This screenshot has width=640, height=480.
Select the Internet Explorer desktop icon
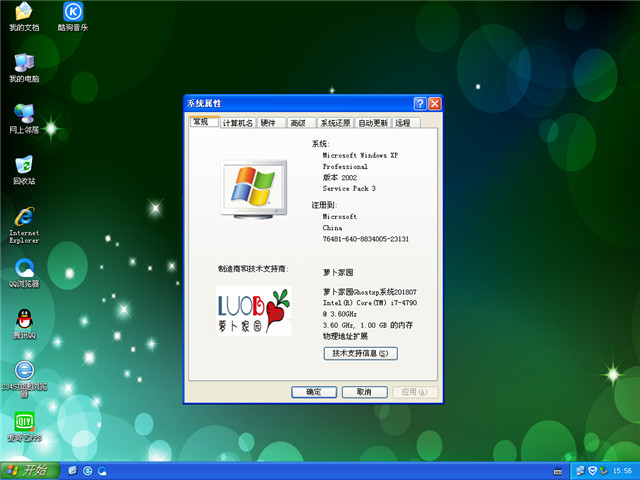pos(24,225)
